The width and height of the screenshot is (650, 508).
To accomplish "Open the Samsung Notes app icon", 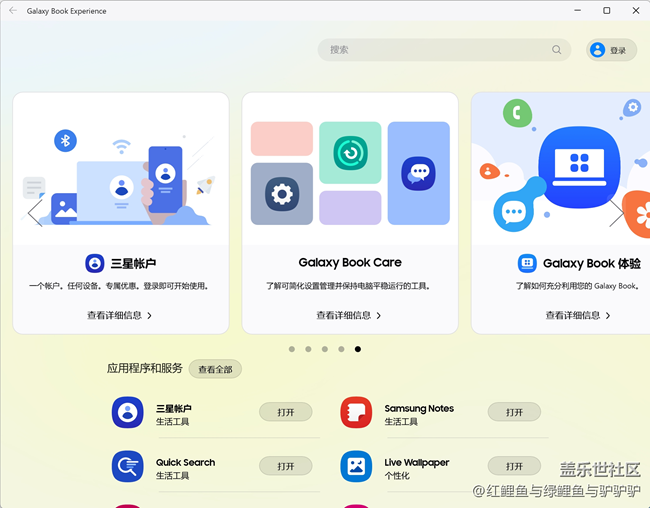I will click(356, 412).
